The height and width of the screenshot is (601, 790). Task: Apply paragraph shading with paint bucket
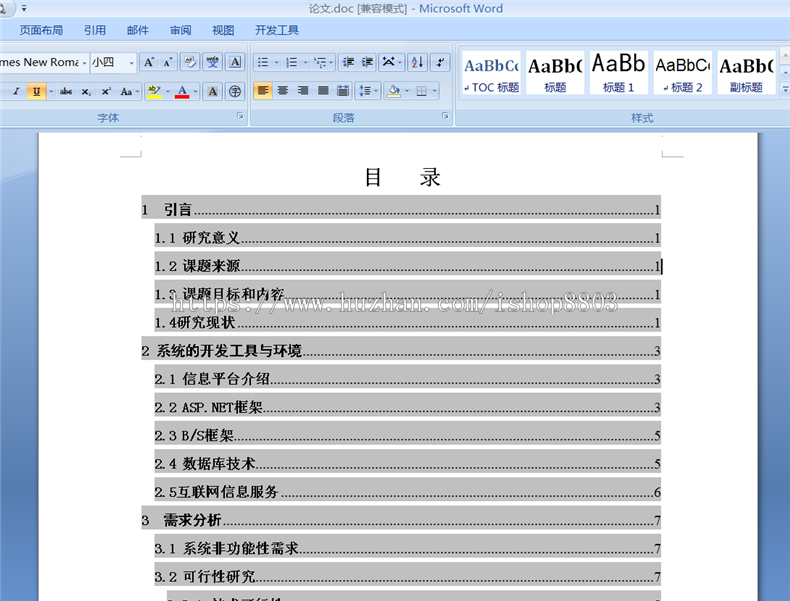point(394,91)
